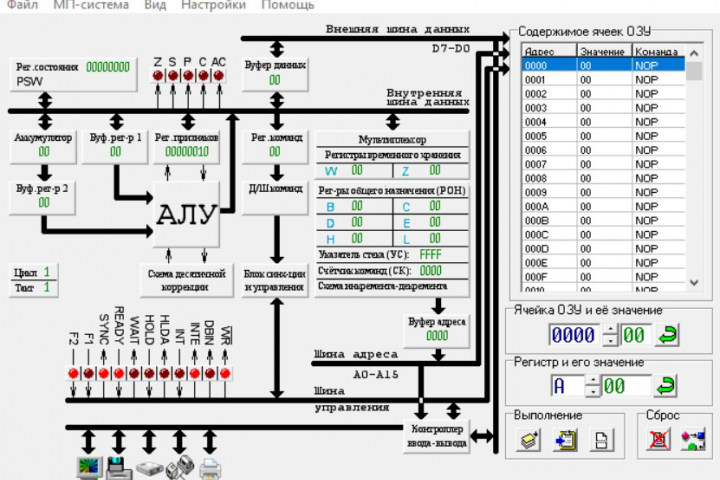The width and height of the screenshot is (720, 480).
Task: Toggle the INTE signal lamp
Action: pyautogui.click(x=195, y=373)
